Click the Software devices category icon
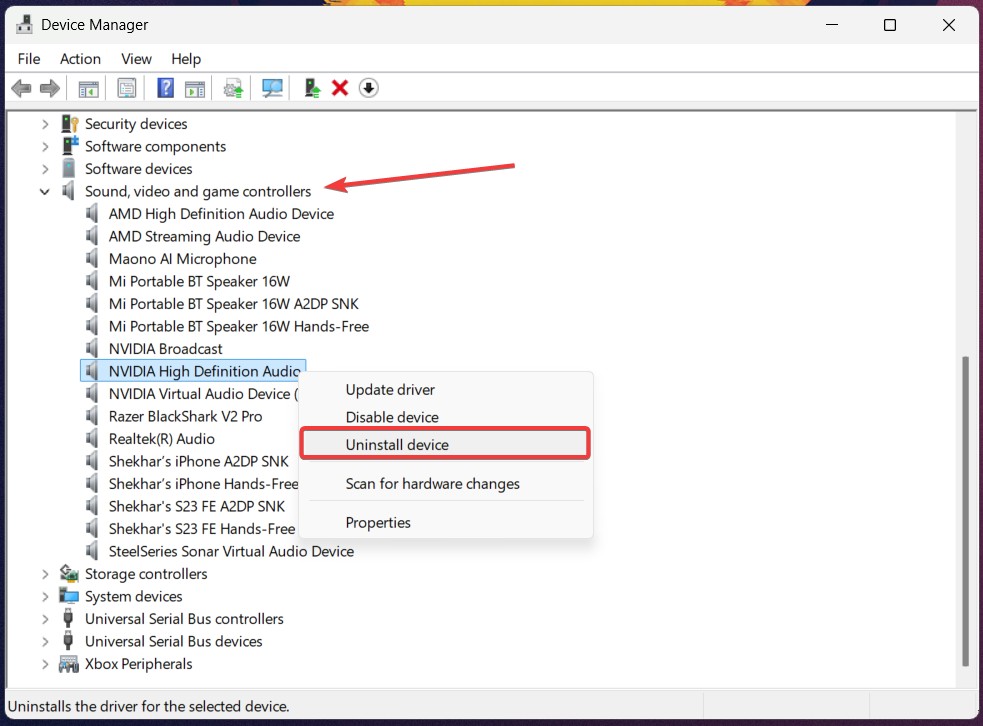Viewport: 983px width, 726px height. pos(69,169)
